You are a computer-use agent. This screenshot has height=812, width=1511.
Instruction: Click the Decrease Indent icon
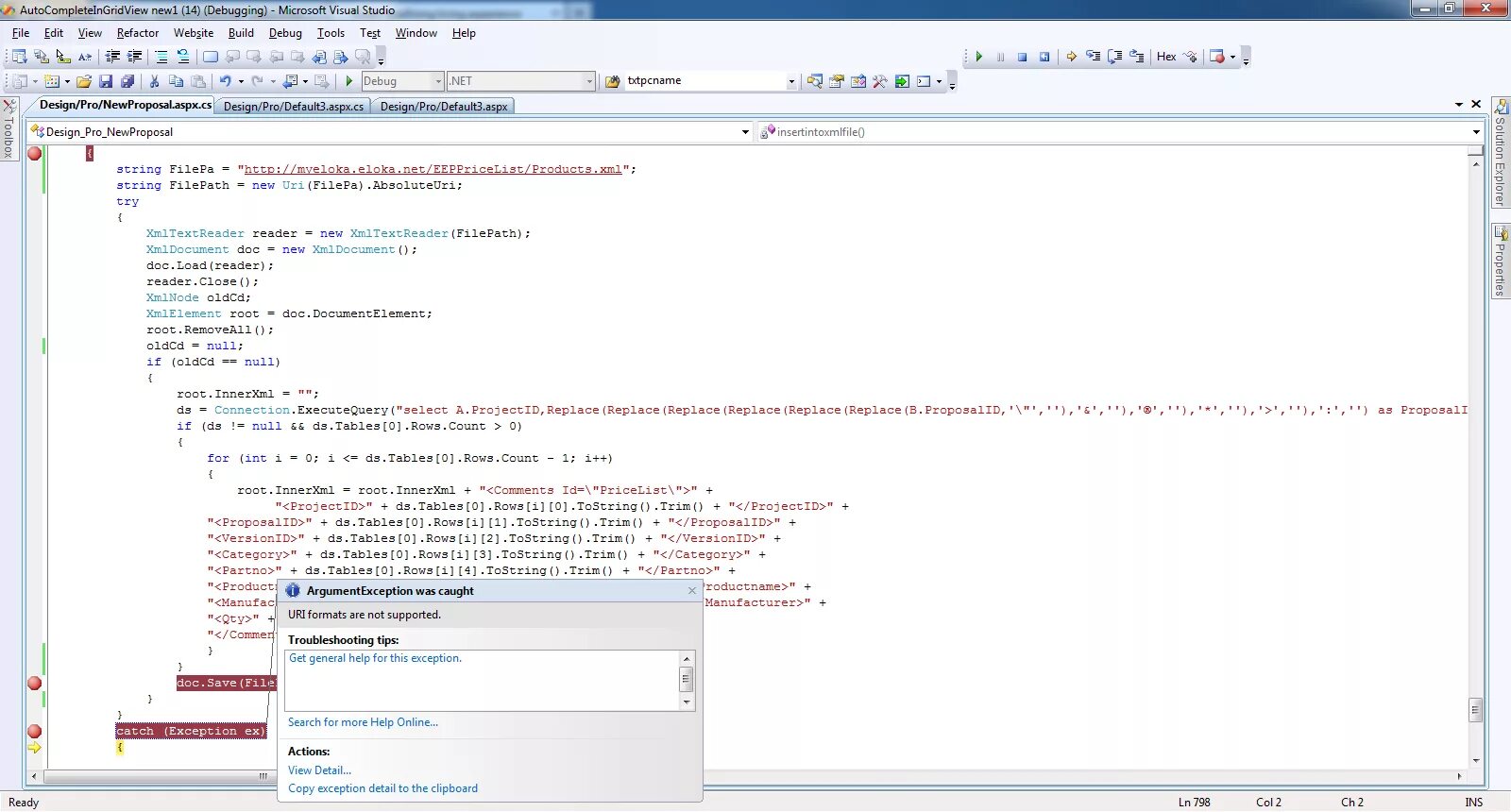[x=112, y=57]
